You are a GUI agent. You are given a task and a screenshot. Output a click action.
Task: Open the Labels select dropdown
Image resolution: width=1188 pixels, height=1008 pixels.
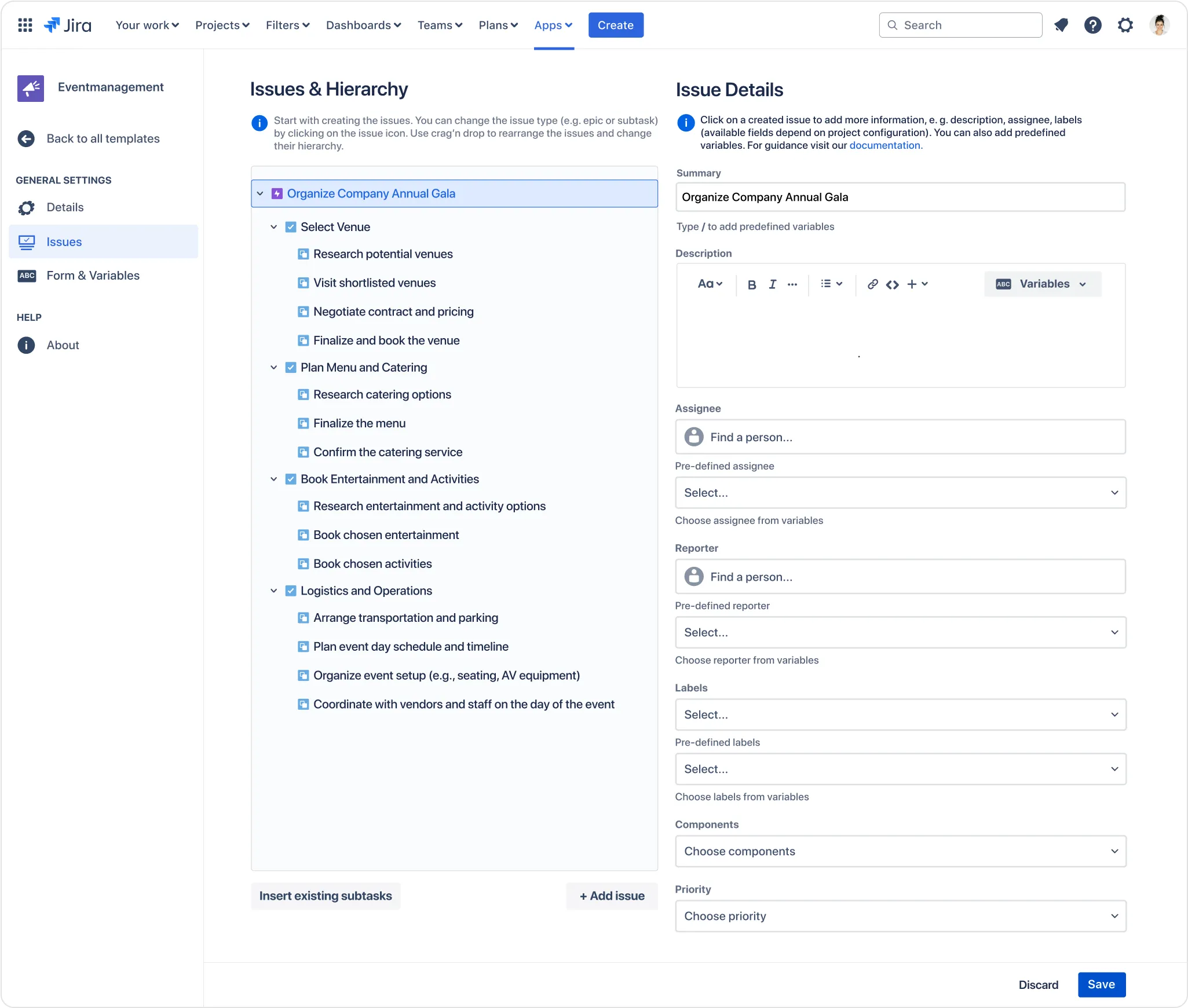point(901,714)
